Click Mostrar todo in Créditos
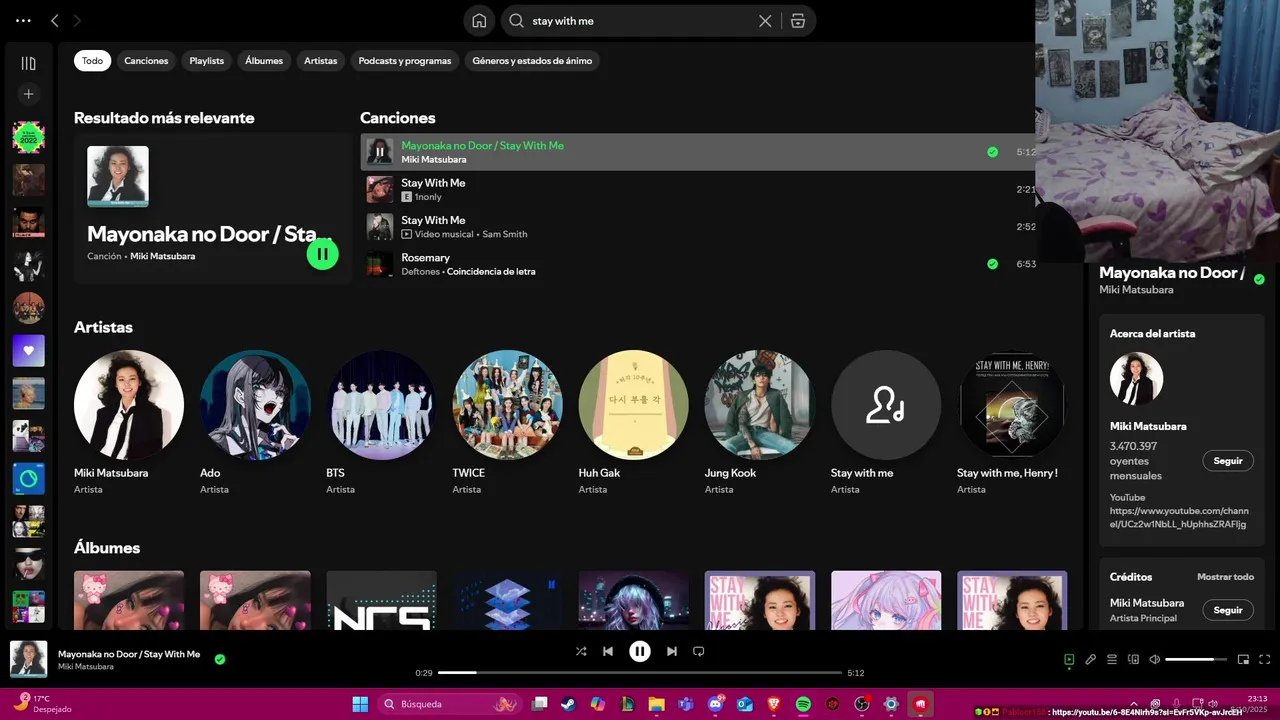The image size is (1280, 720). (x=1225, y=577)
